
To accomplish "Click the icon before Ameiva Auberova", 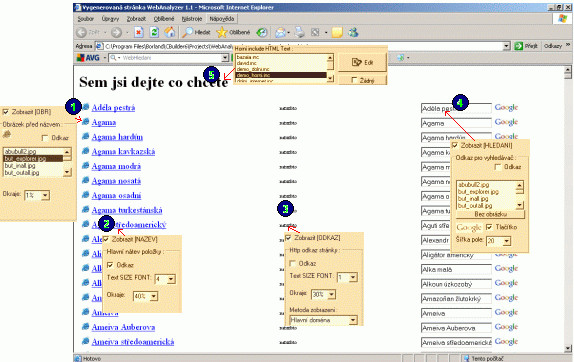I will [x=86, y=326].
